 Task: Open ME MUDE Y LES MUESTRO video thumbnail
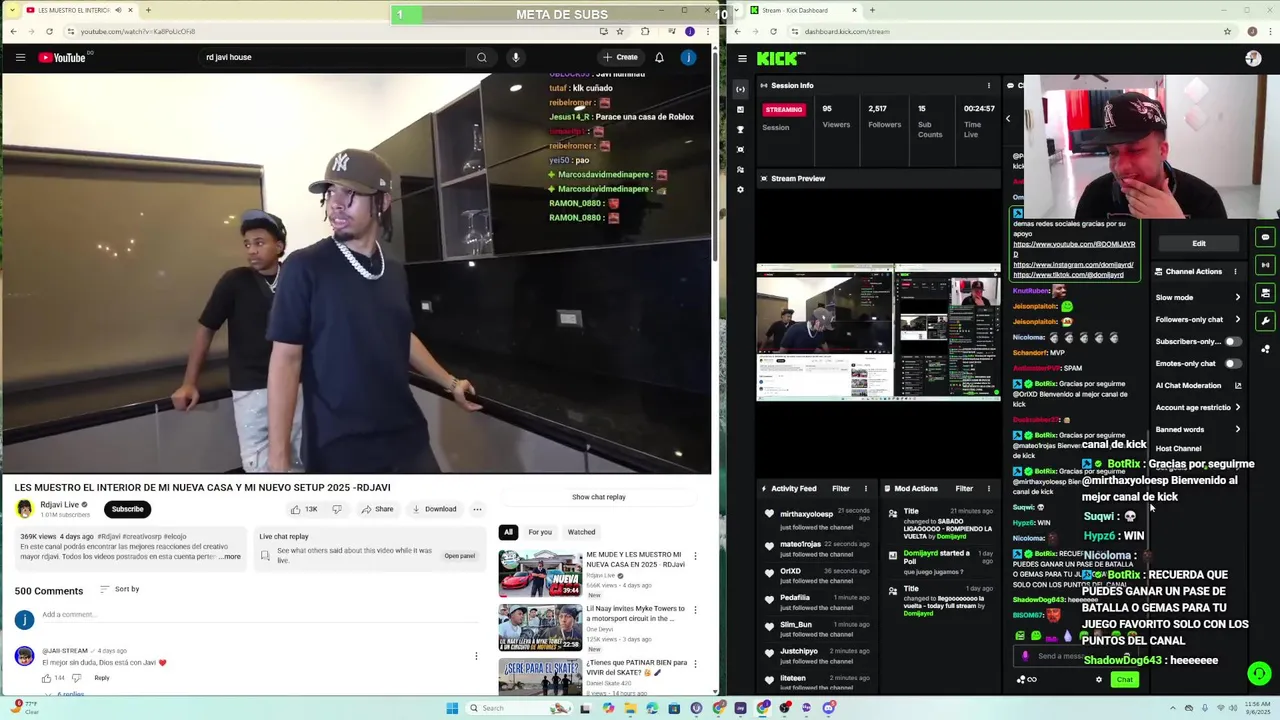[x=540, y=572]
